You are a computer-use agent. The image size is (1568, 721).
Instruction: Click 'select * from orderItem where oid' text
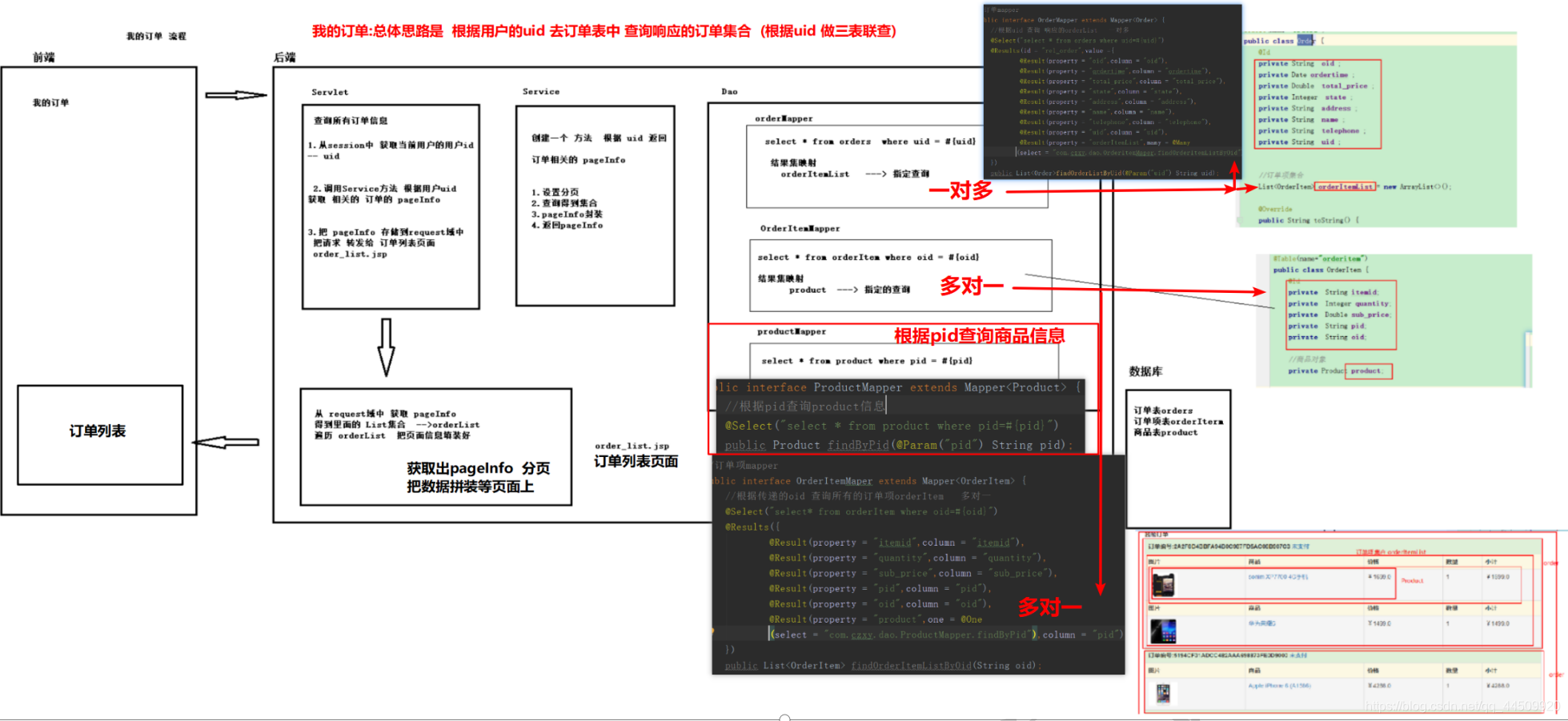tap(868, 258)
